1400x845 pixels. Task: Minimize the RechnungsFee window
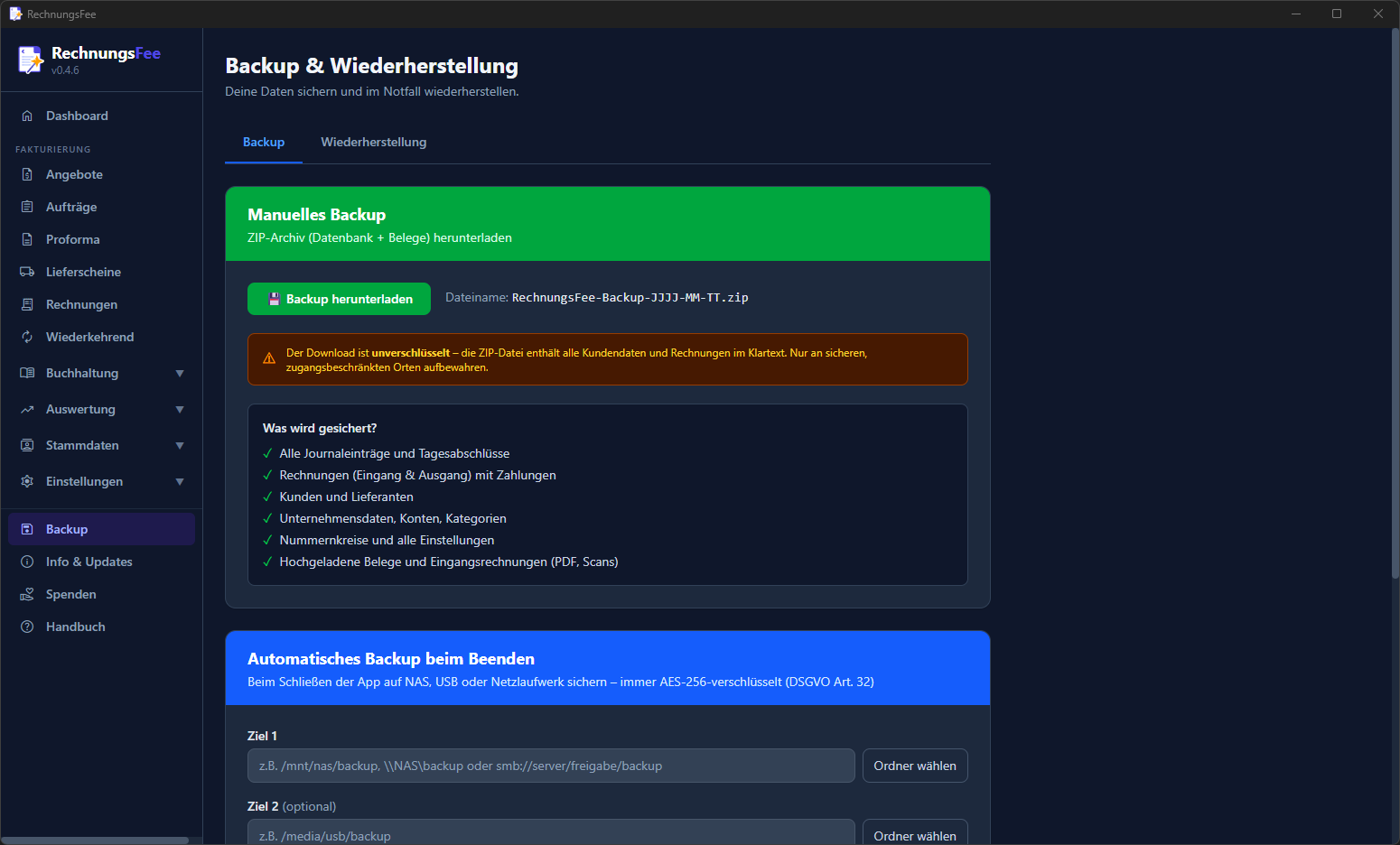pyautogui.click(x=1296, y=14)
